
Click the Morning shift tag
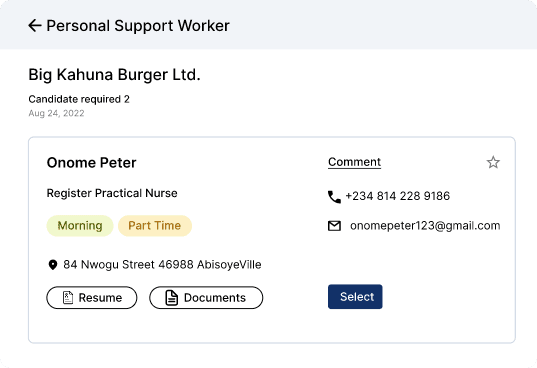(x=80, y=226)
